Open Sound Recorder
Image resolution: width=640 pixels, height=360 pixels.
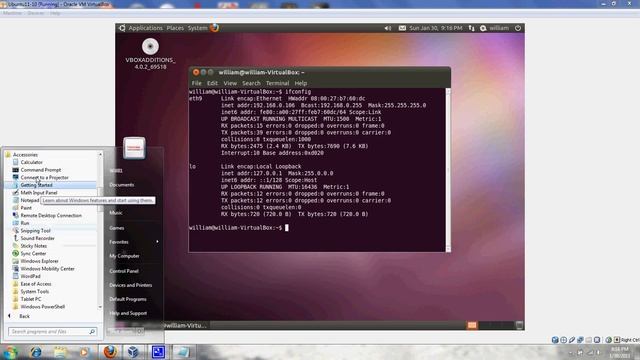point(37,238)
